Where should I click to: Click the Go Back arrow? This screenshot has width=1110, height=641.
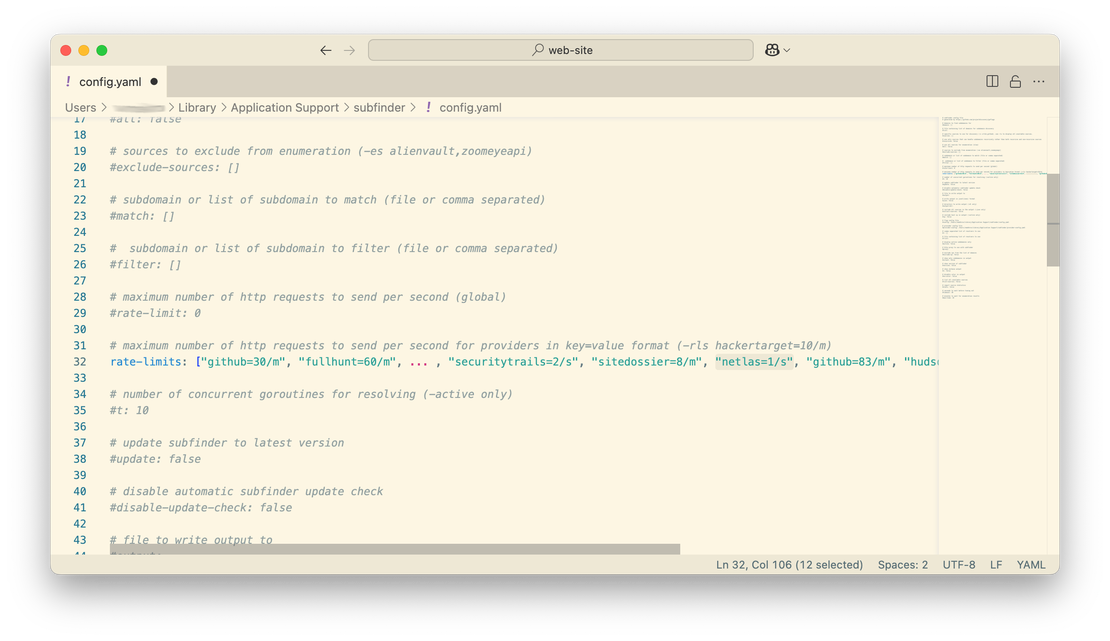326,50
